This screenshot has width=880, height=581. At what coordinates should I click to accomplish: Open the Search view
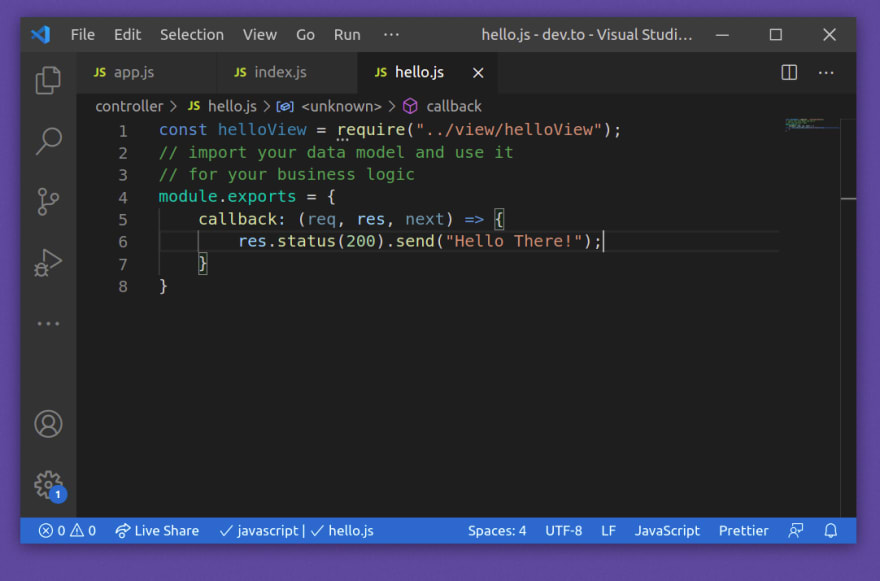point(48,141)
